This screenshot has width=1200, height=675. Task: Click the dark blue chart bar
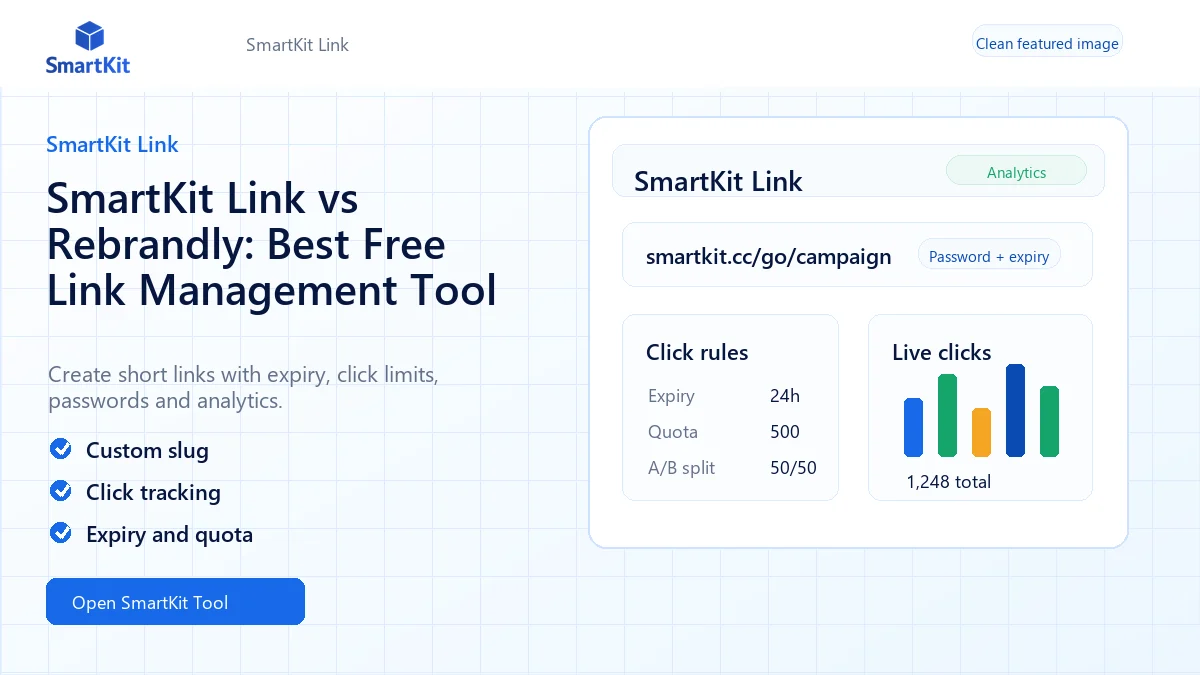coord(1015,410)
